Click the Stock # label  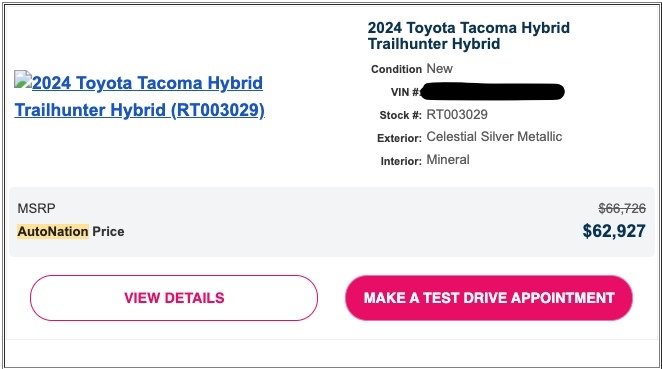[400, 115]
